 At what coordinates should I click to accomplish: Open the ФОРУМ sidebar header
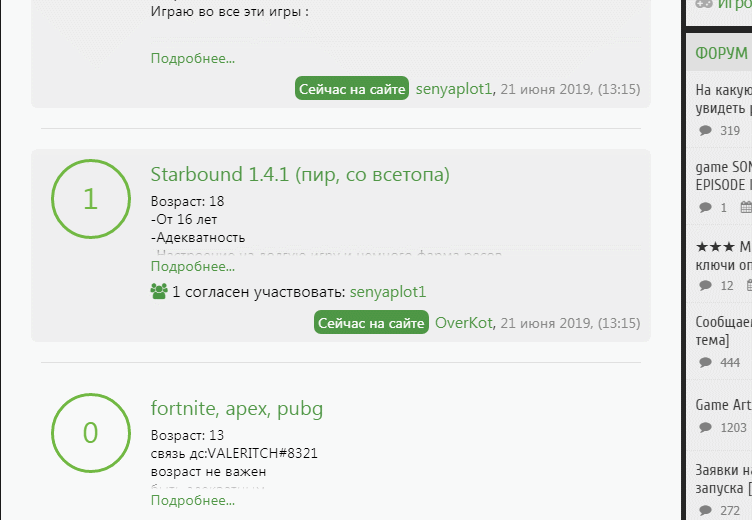(x=721, y=53)
